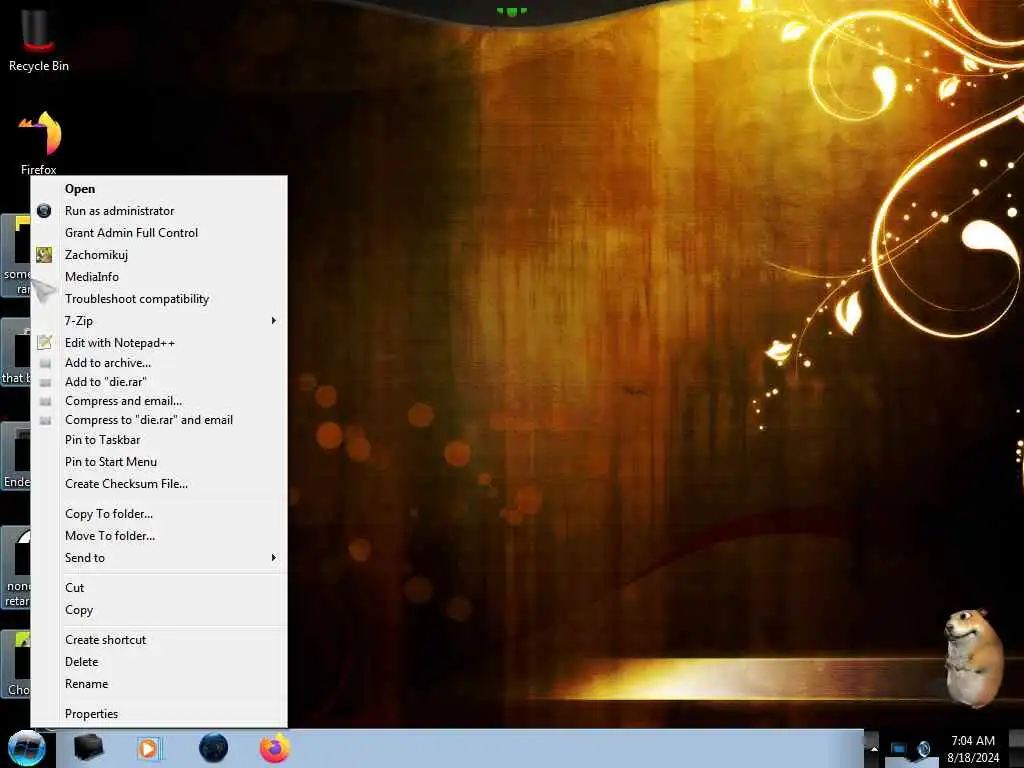Select Move To folder...
Image resolution: width=1024 pixels, height=768 pixels.
pyautogui.click(x=159, y=536)
